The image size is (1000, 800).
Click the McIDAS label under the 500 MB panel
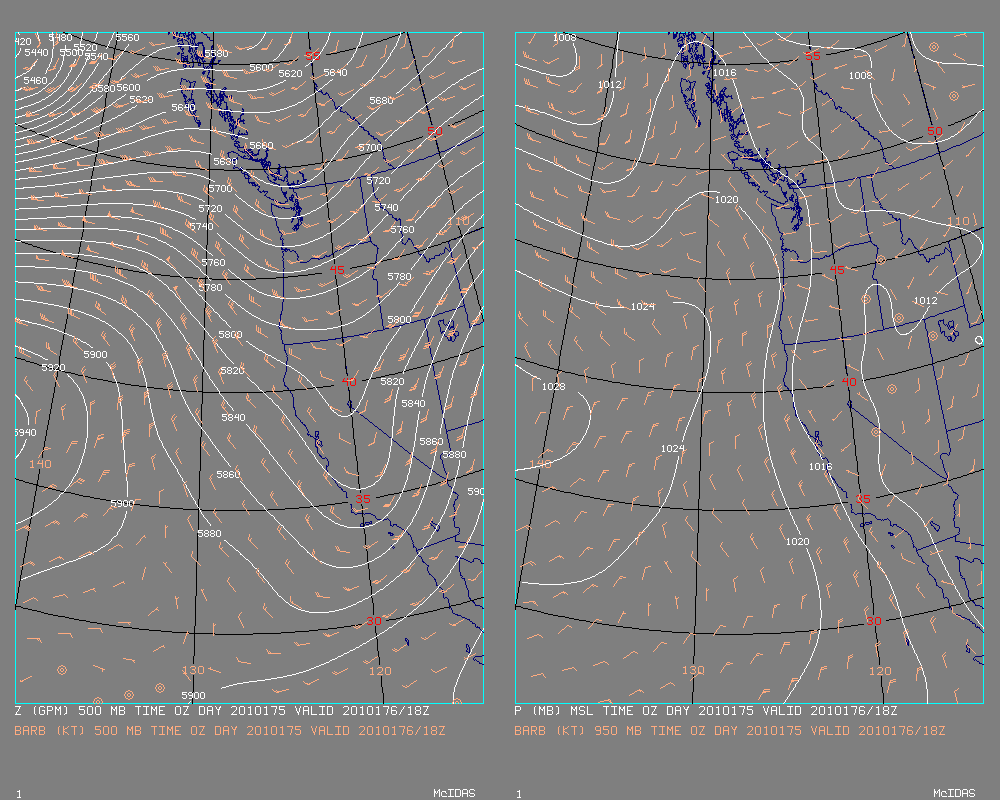[454, 793]
